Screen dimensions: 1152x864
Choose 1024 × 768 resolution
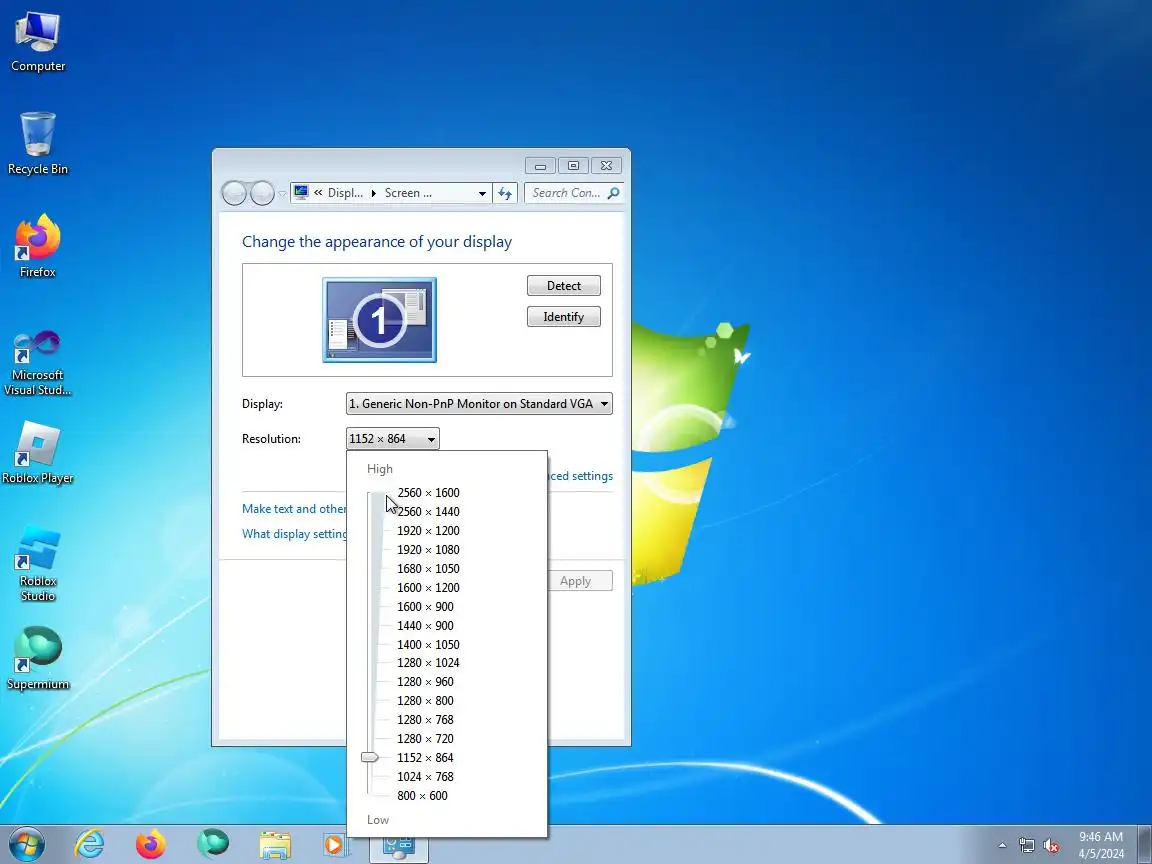[425, 777]
